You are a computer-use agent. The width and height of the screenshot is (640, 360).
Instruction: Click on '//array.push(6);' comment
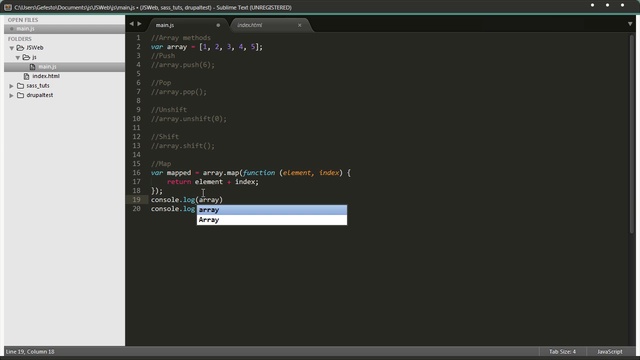click(182, 65)
